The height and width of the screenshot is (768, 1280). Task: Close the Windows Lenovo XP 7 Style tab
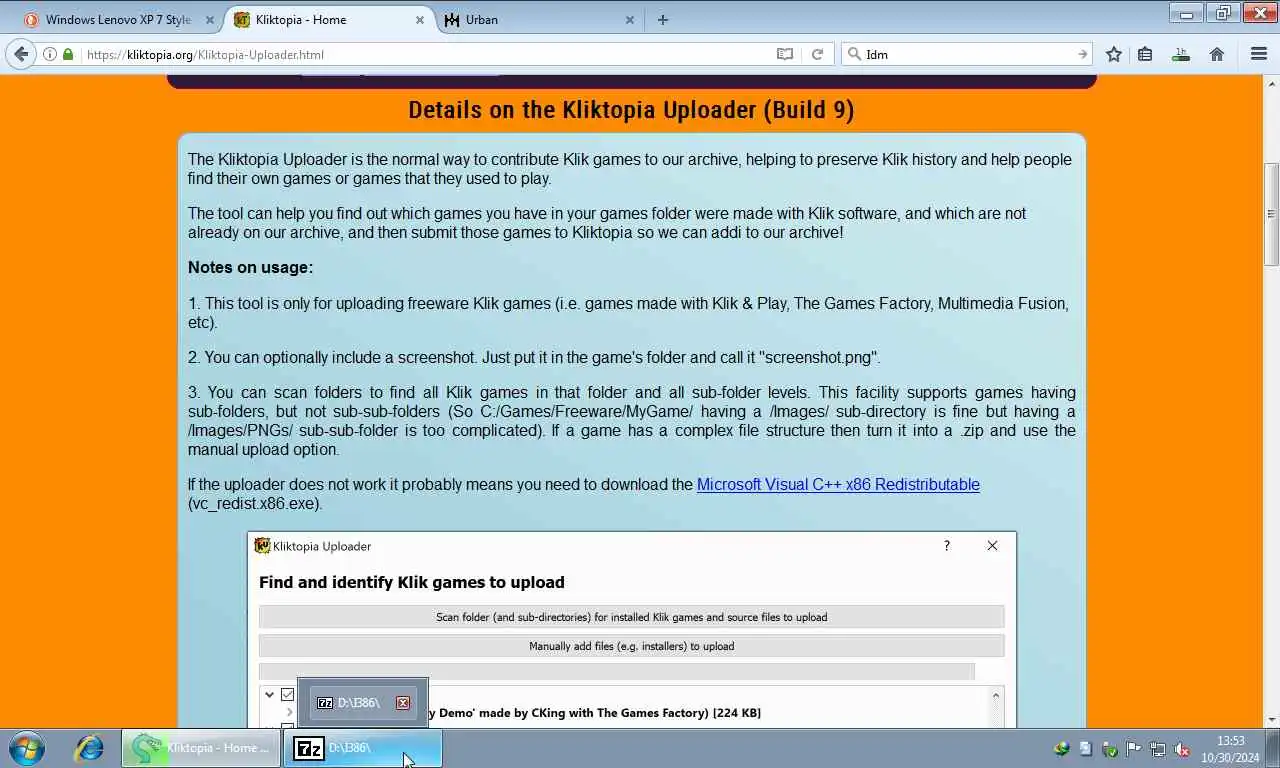(x=209, y=19)
